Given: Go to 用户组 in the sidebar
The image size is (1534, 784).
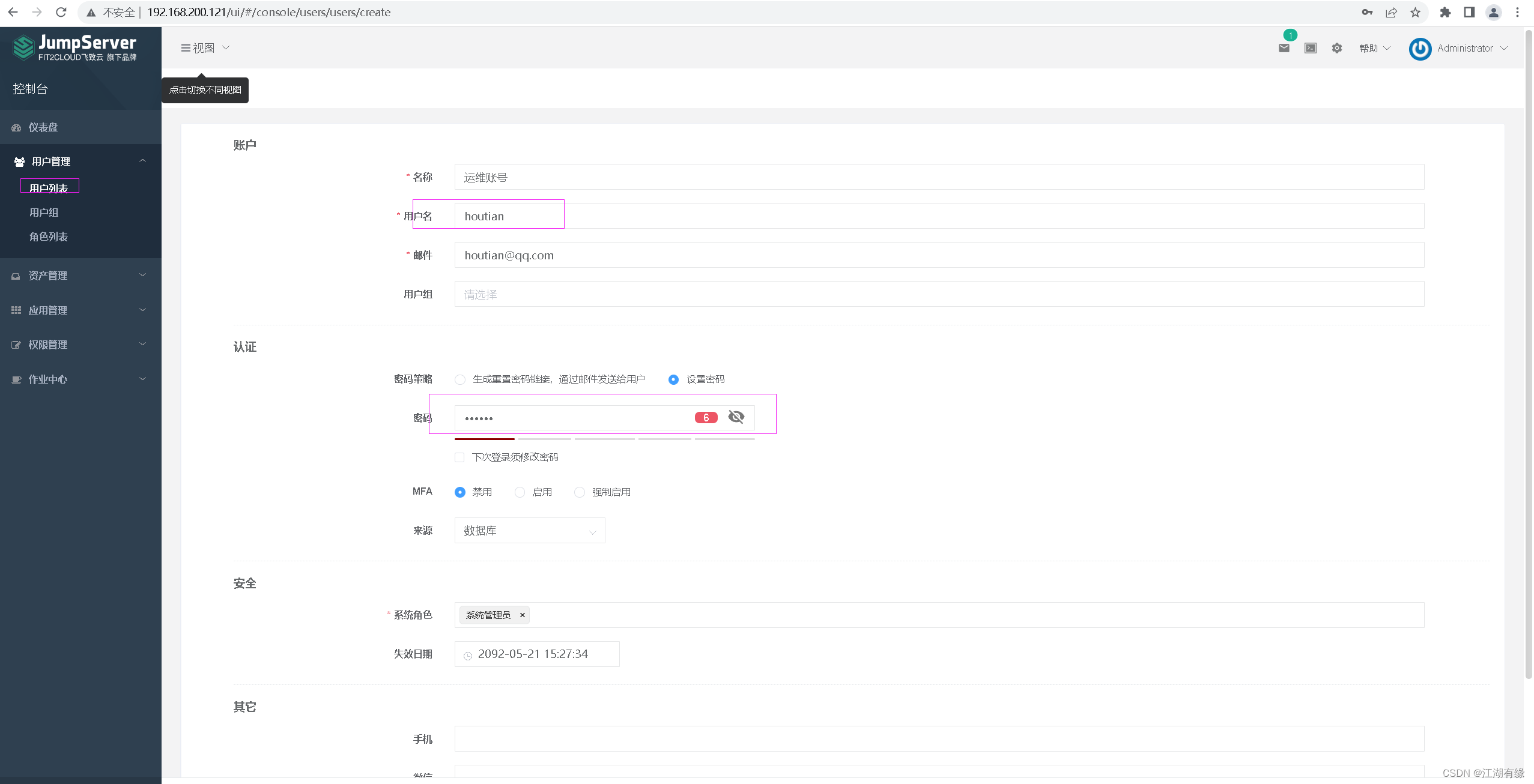Looking at the screenshot, I should click(44, 213).
